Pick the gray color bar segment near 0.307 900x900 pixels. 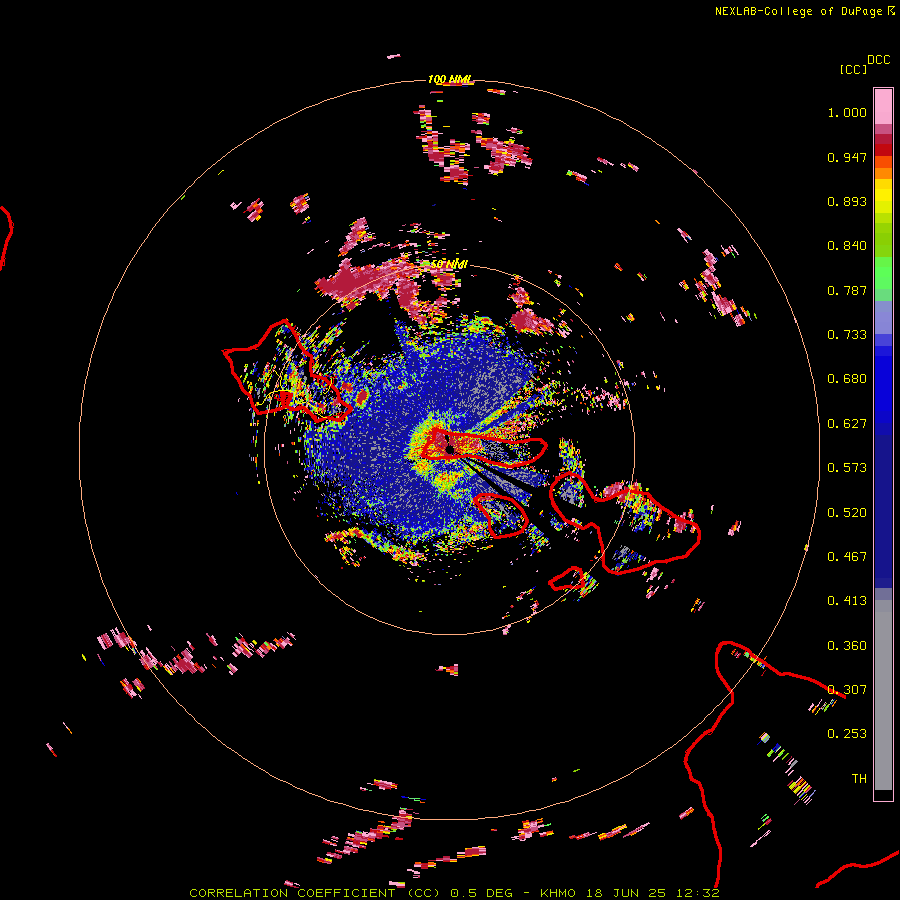click(883, 695)
